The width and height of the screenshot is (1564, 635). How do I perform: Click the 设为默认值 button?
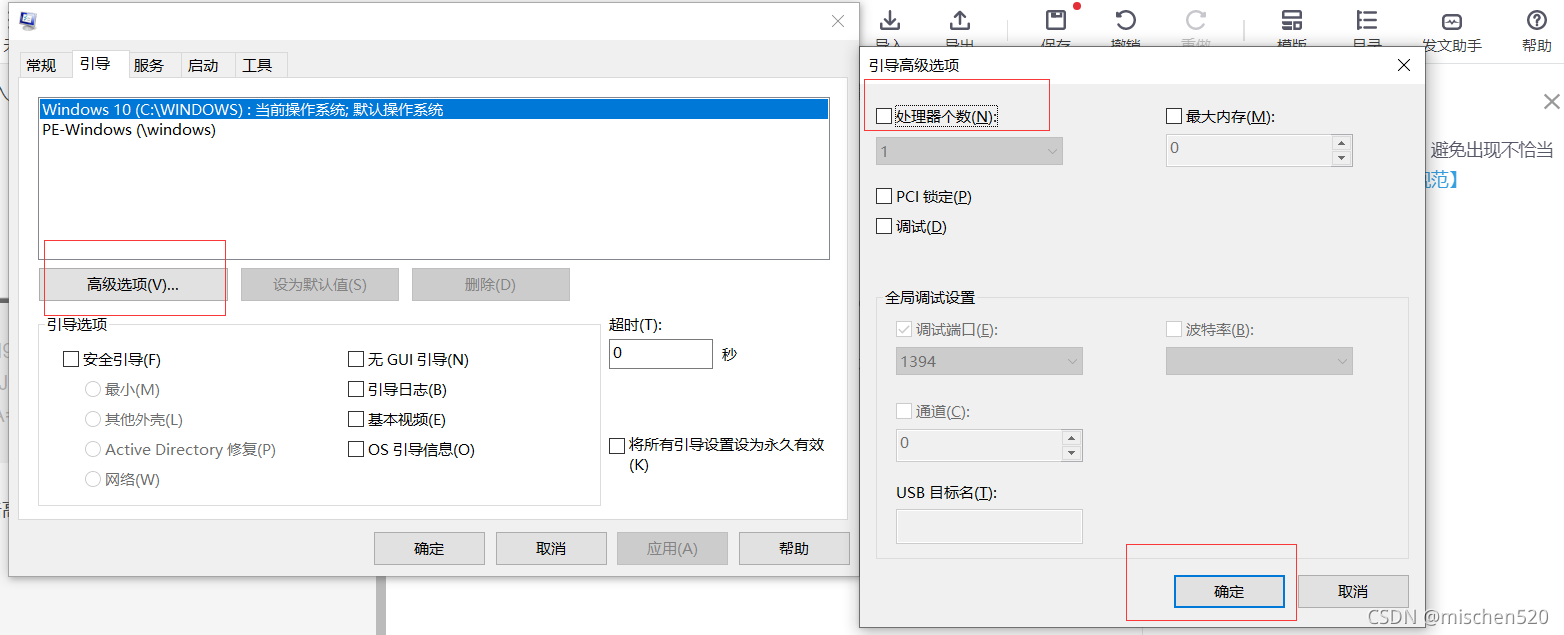(x=320, y=284)
